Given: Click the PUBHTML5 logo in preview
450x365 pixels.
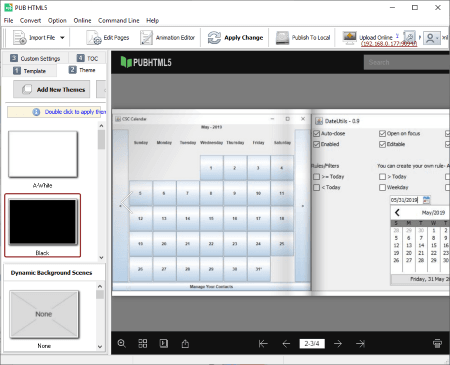Looking at the screenshot, I should (146, 62).
